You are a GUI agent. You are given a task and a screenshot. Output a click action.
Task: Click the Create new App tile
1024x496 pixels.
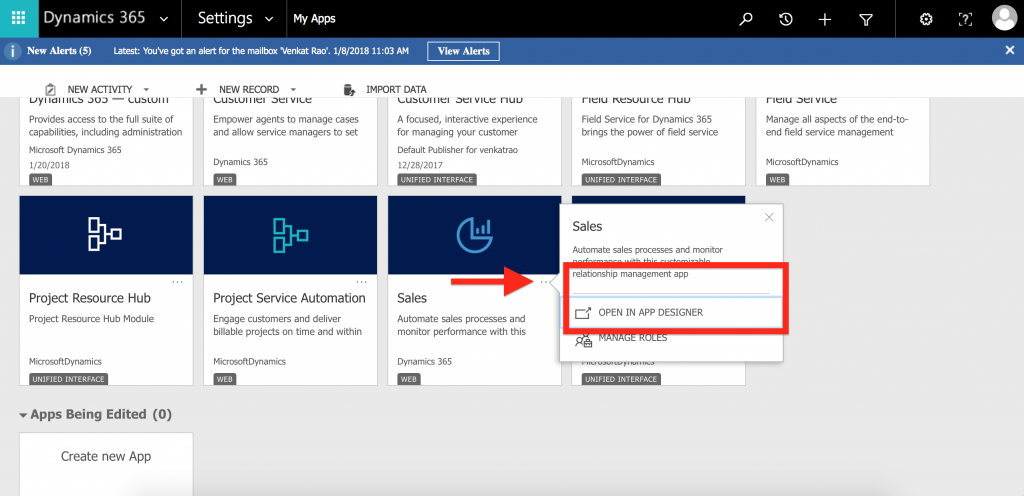[x=106, y=456]
